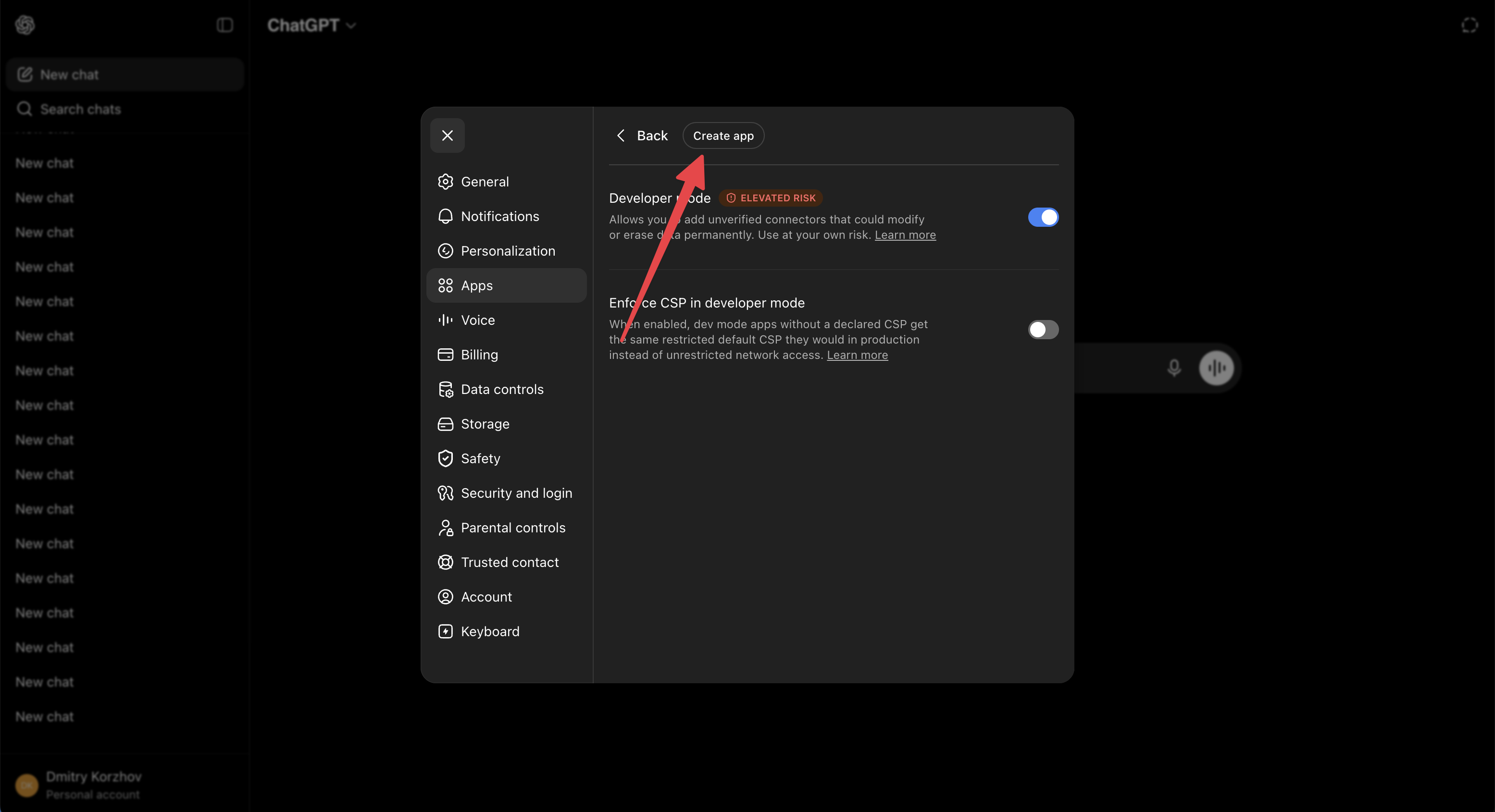Open the Billing settings tab
This screenshot has height=812, width=1495.
pos(506,355)
